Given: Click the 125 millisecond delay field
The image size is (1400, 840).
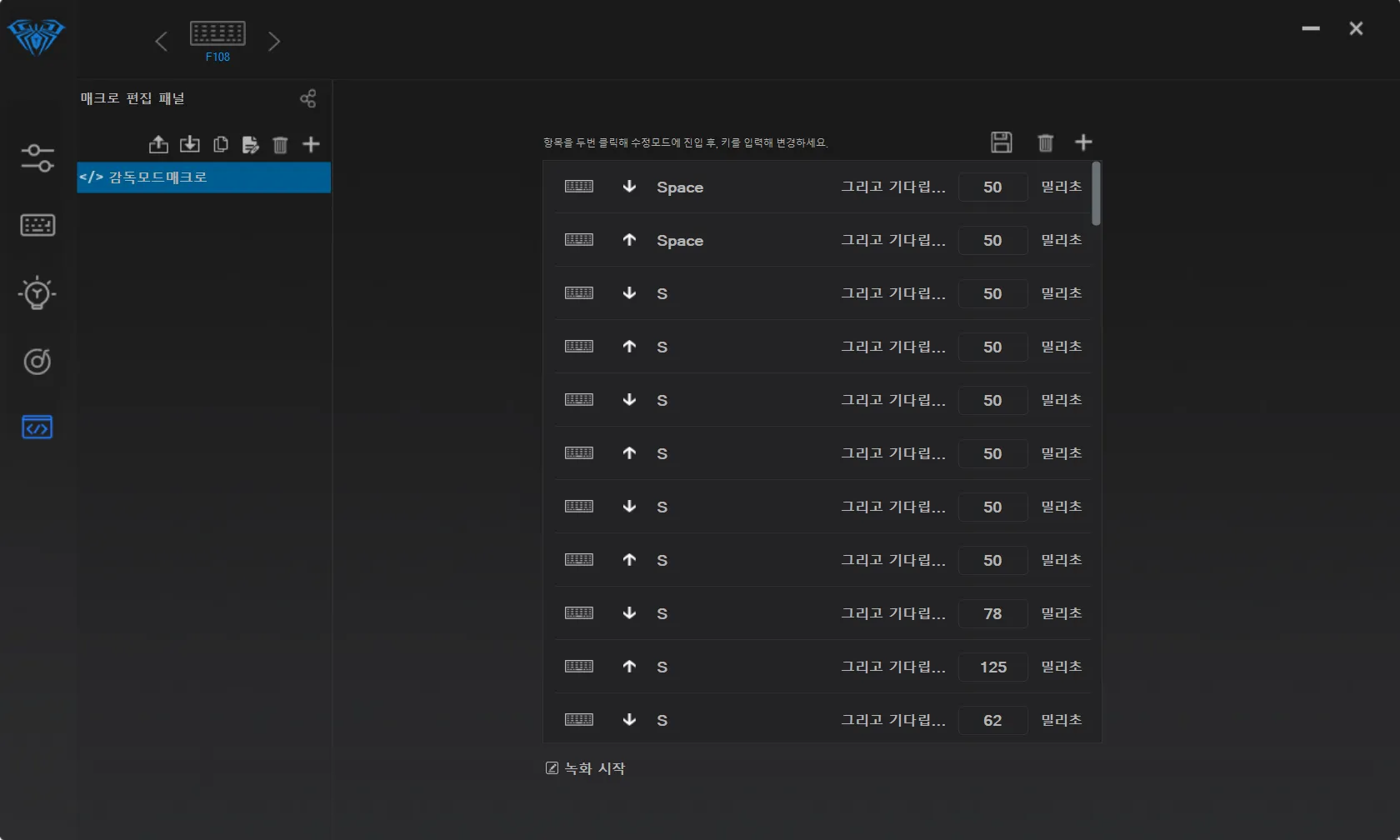Looking at the screenshot, I should point(992,667).
